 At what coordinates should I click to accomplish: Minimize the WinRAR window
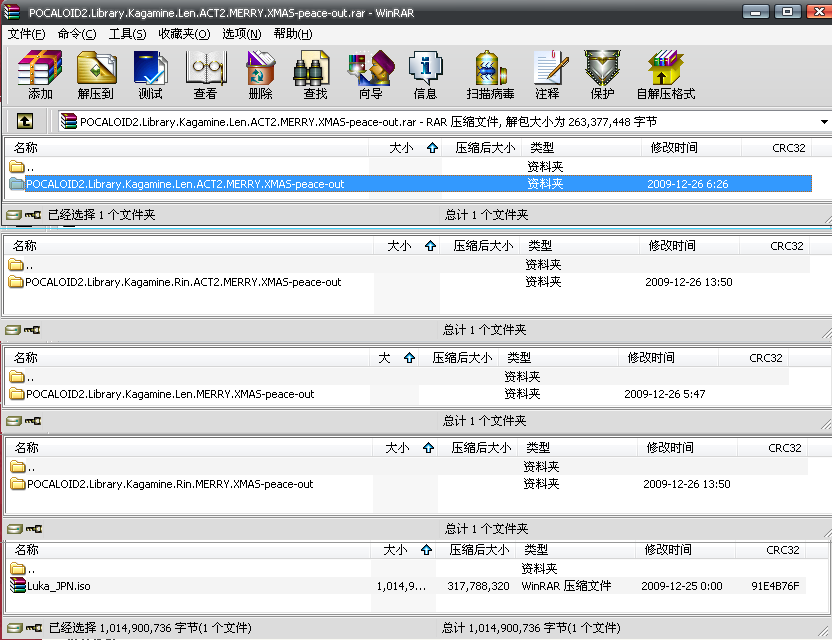coord(756,11)
